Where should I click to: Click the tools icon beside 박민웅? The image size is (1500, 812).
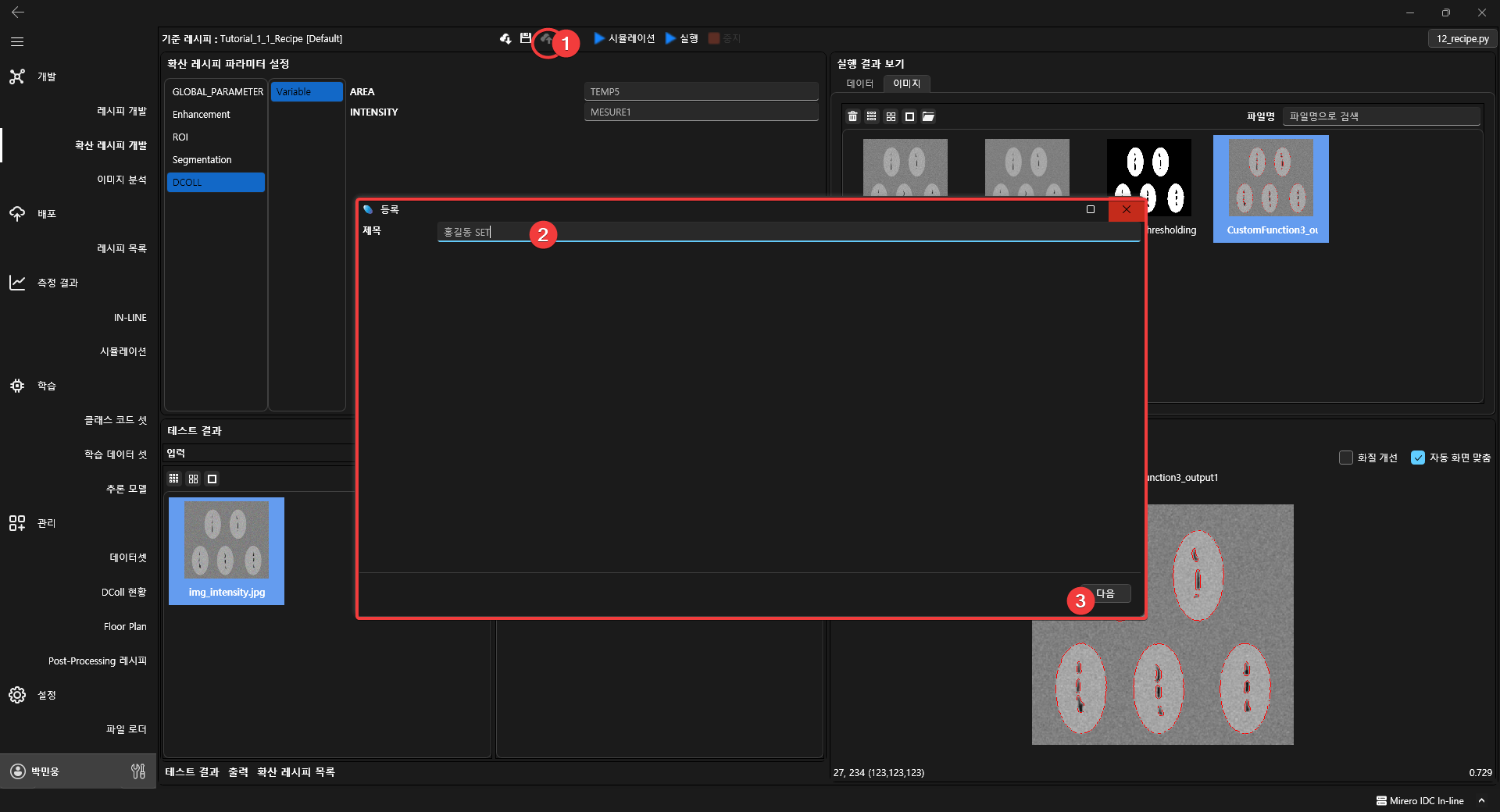[138, 771]
